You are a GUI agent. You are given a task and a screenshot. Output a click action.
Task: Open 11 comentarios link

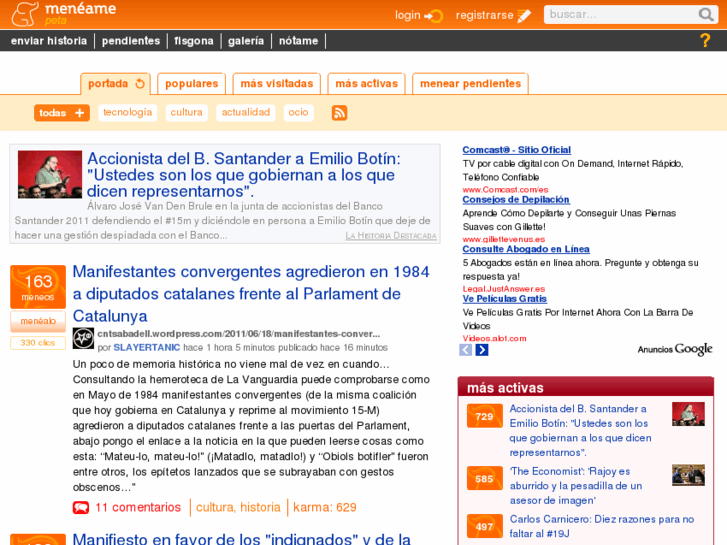(x=138, y=507)
